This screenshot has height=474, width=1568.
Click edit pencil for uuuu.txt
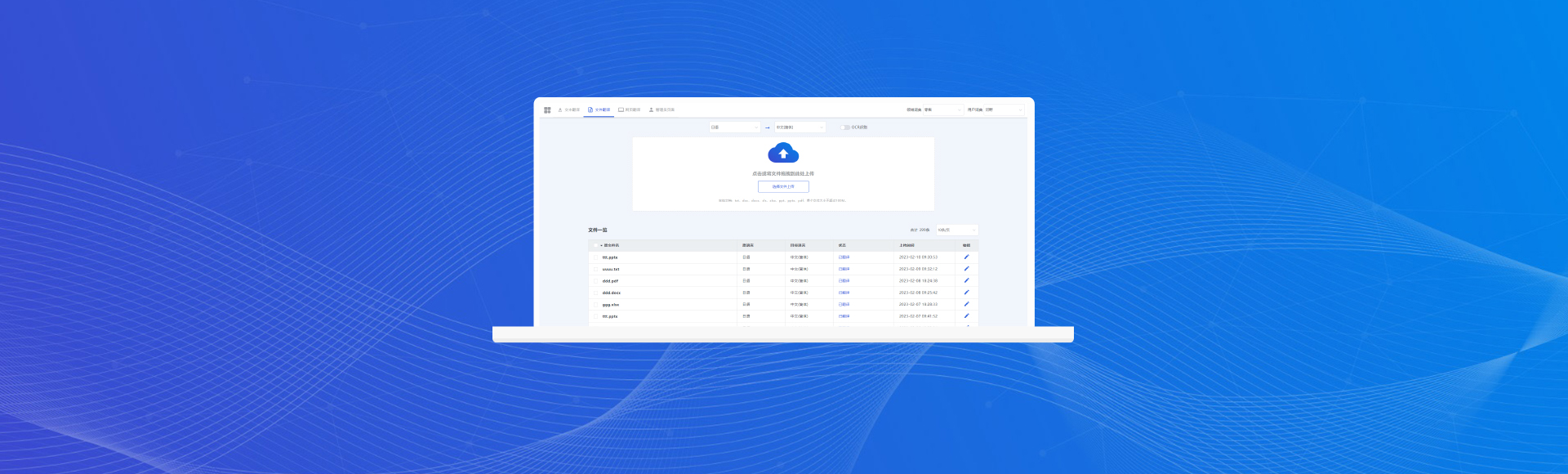[x=966, y=269]
